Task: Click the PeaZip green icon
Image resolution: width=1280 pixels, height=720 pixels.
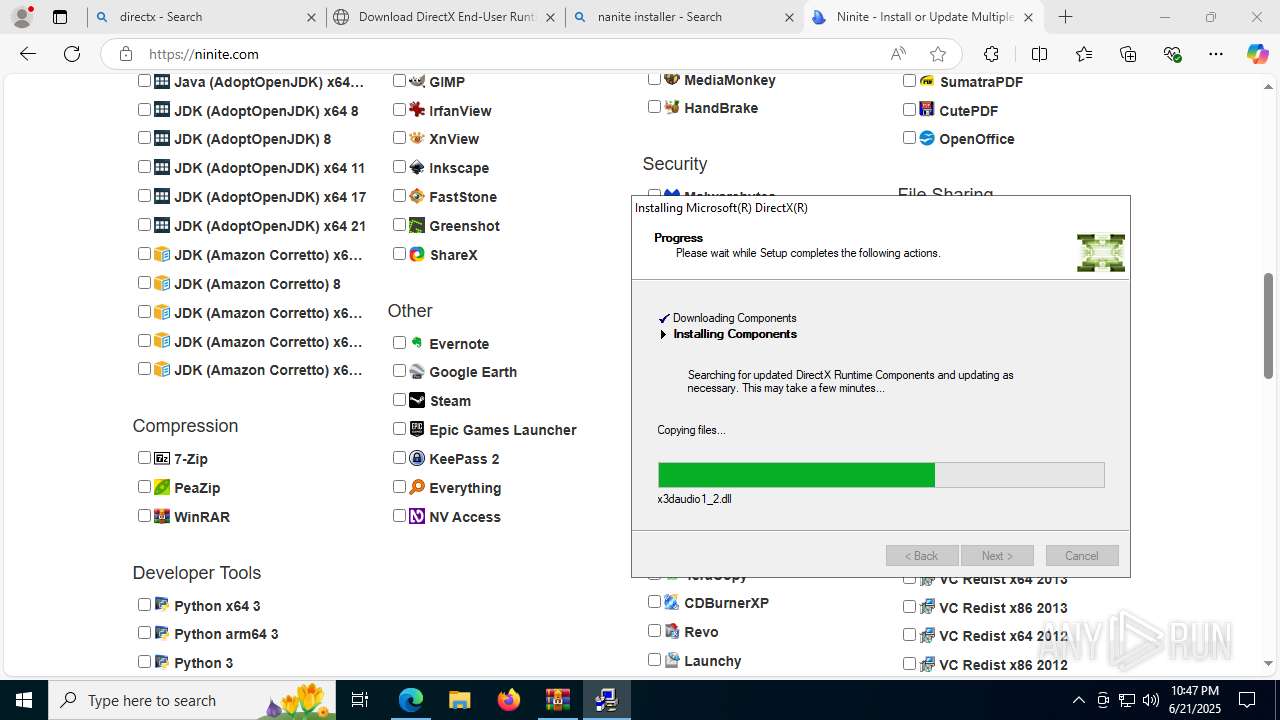Action: (x=162, y=487)
